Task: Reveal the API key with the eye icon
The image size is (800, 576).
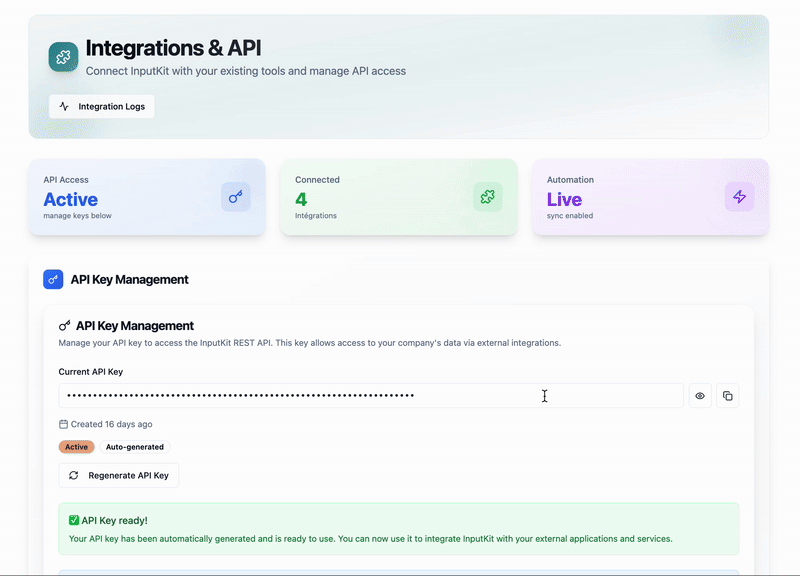Action: click(700, 396)
